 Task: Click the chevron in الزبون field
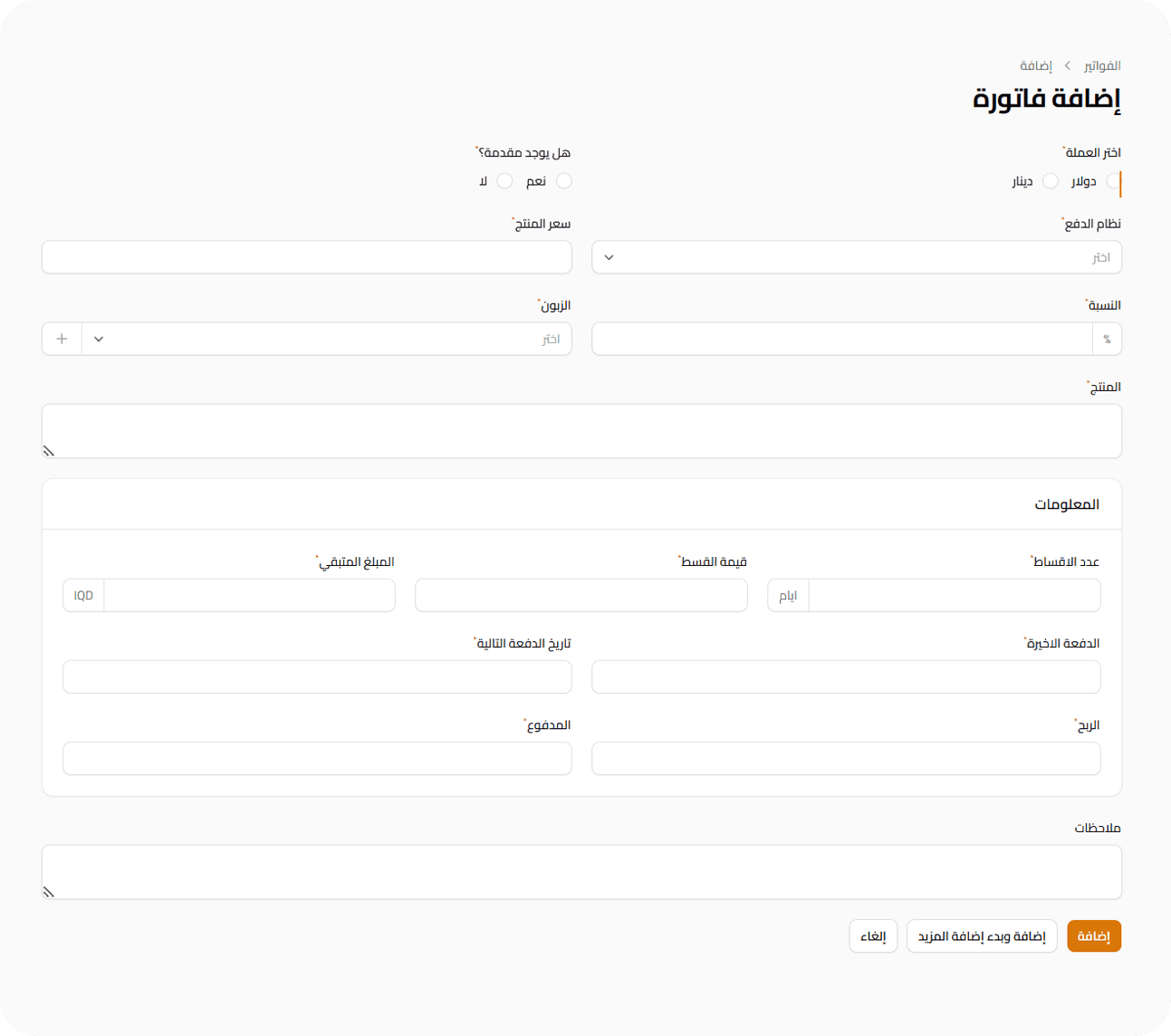coord(99,339)
